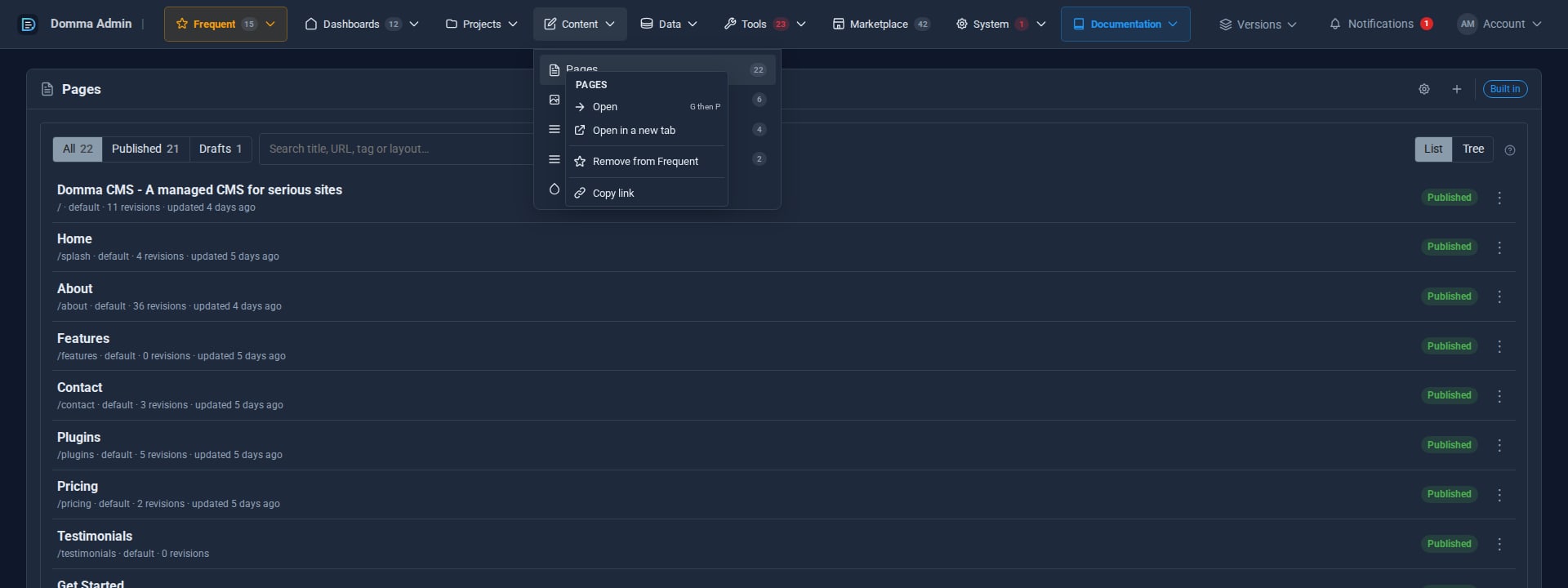This screenshot has height=588, width=1568.
Task: Expand the System dropdown menu
Action: pyautogui.click(x=1000, y=24)
